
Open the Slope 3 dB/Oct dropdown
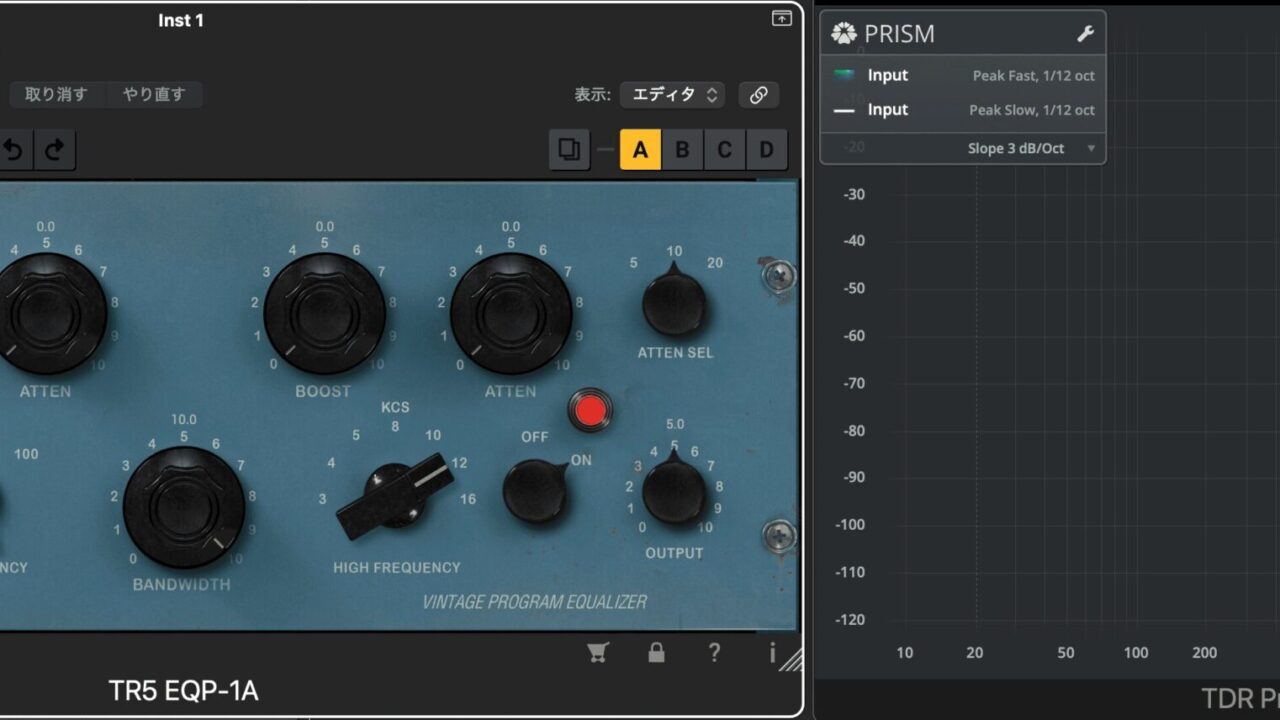[x=1030, y=149]
